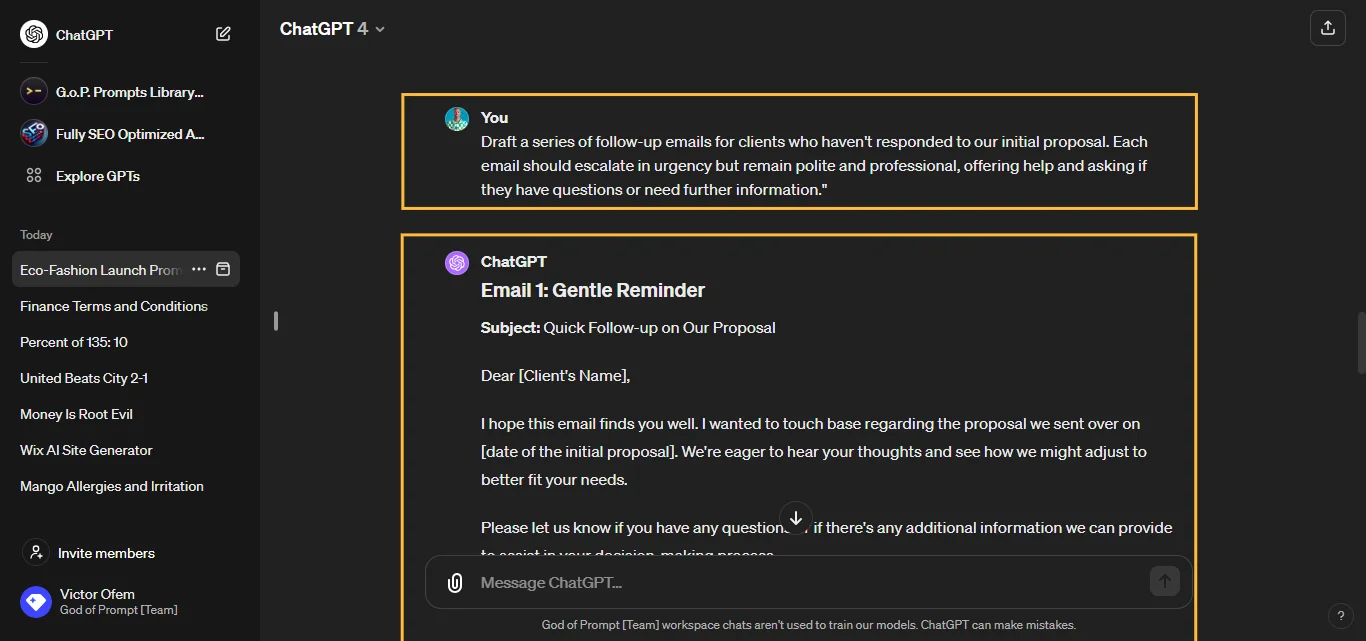Switch to the Wix AI Site Generator chat
Viewport: 1366px width, 641px height.
(x=86, y=450)
